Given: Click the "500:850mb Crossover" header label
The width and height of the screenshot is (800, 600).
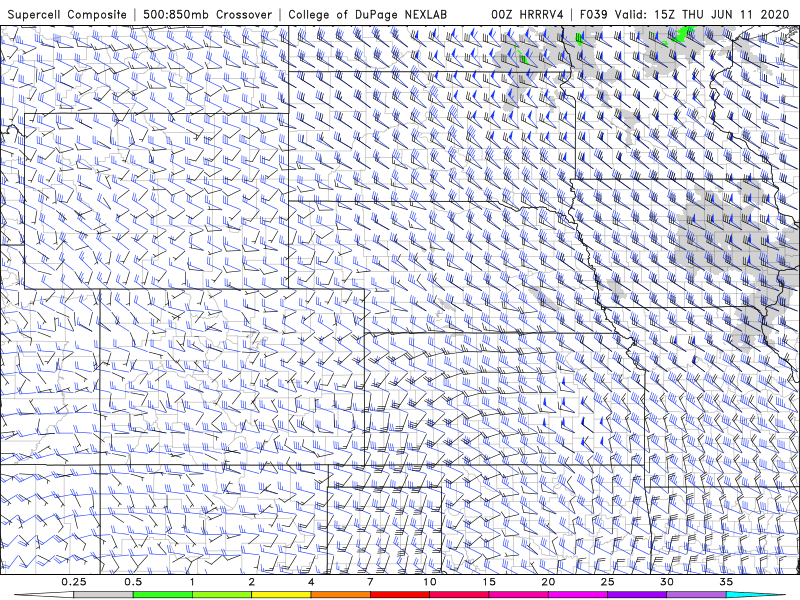Looking at the screenshot, I should tap(208, 15).
